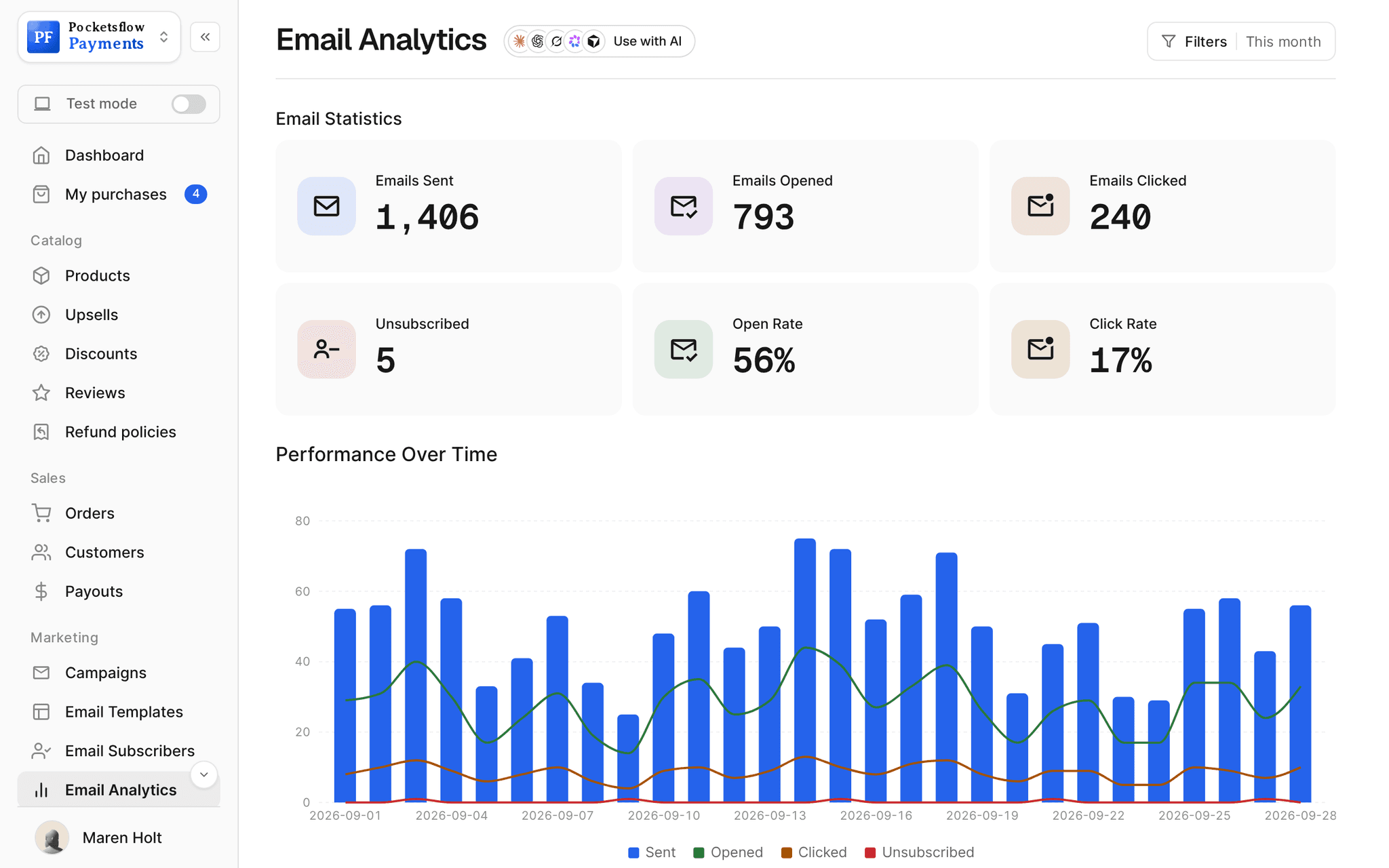Click the My purchases bag icon
The image size is (1389, 868).
pyautogui.click(x=41, y=195)
